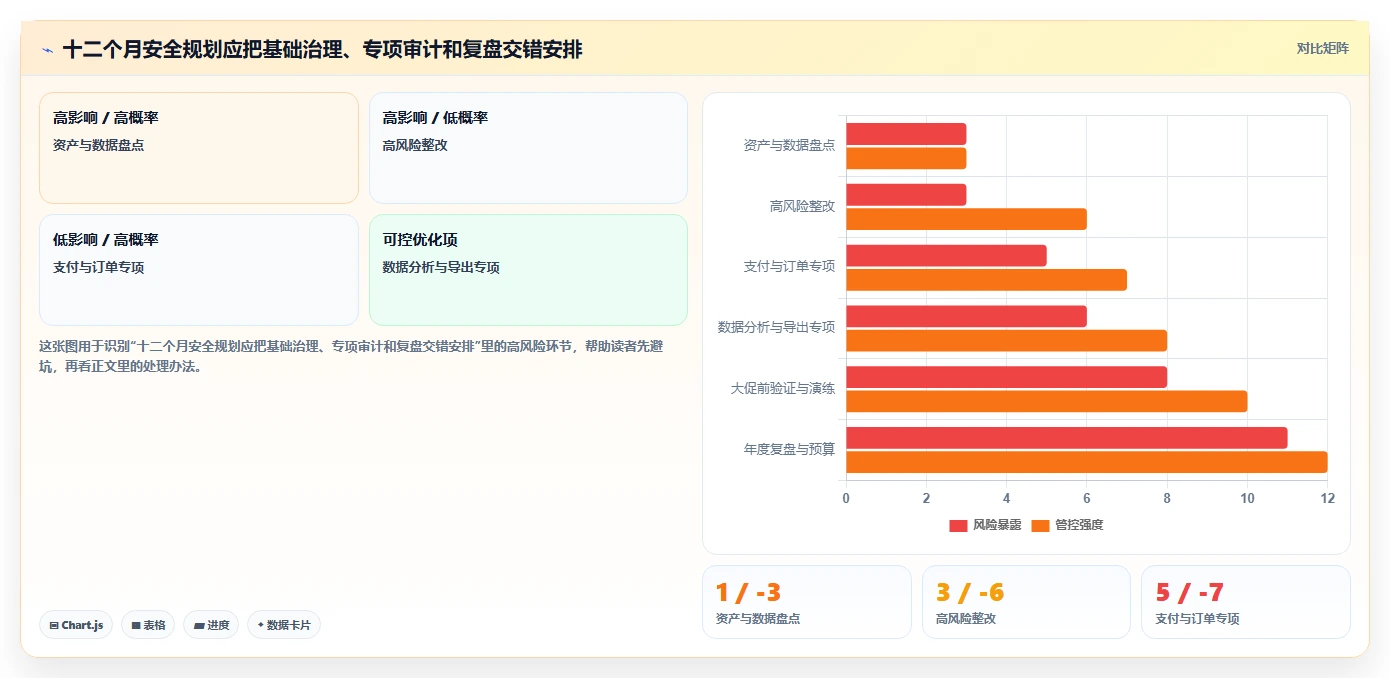
Task: Click the red 高风险整改 bar
Action: tap(906, 195)
